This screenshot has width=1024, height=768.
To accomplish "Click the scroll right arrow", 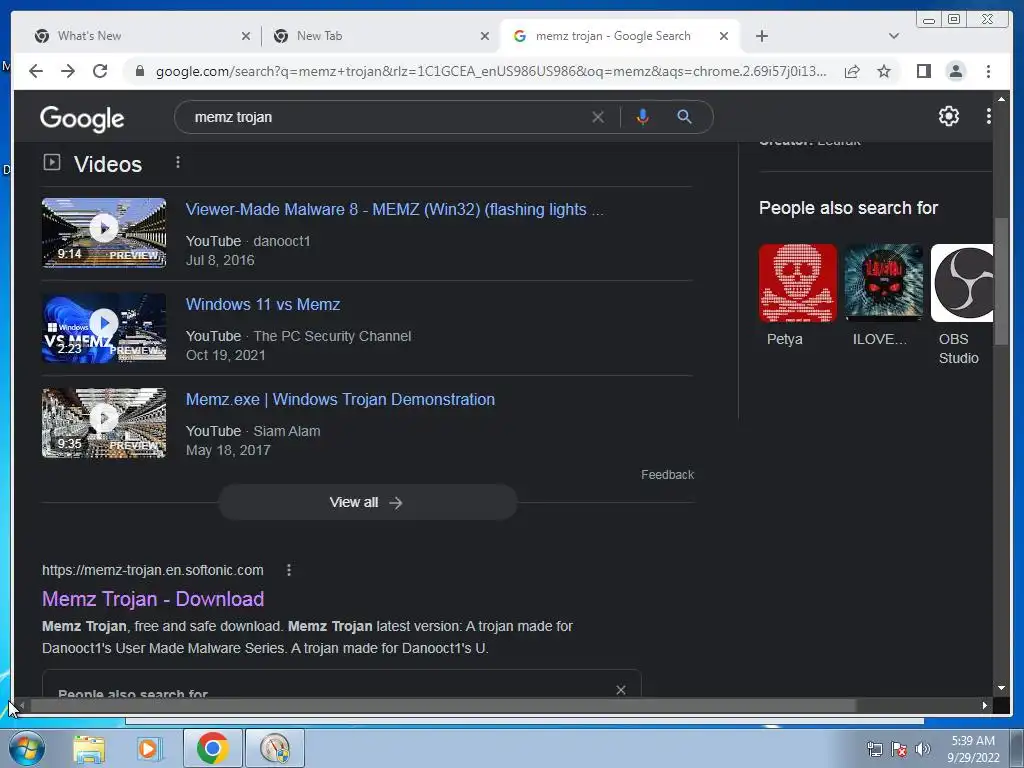I will point(985,705).
